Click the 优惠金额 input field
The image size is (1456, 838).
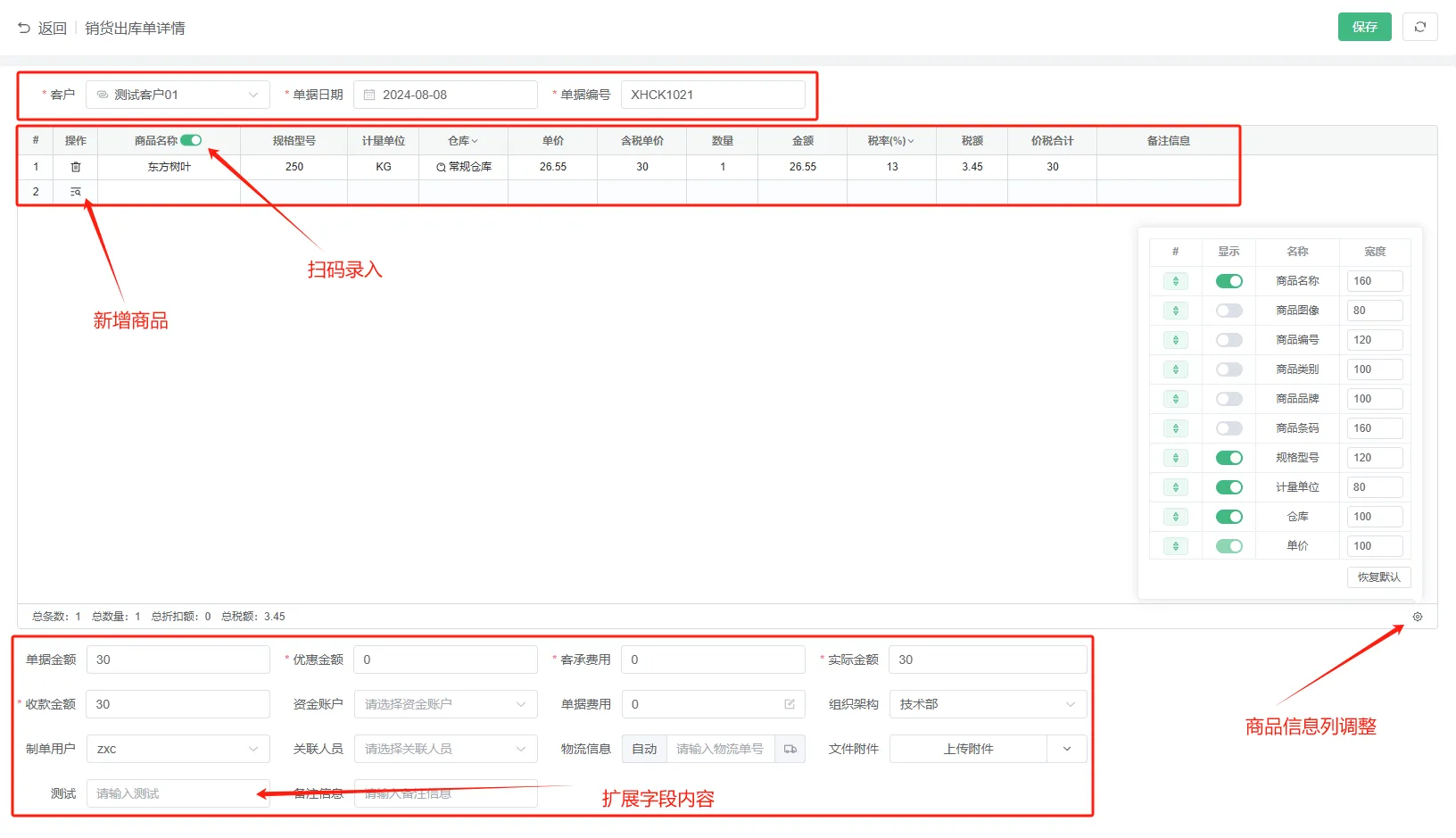[445, 660]
